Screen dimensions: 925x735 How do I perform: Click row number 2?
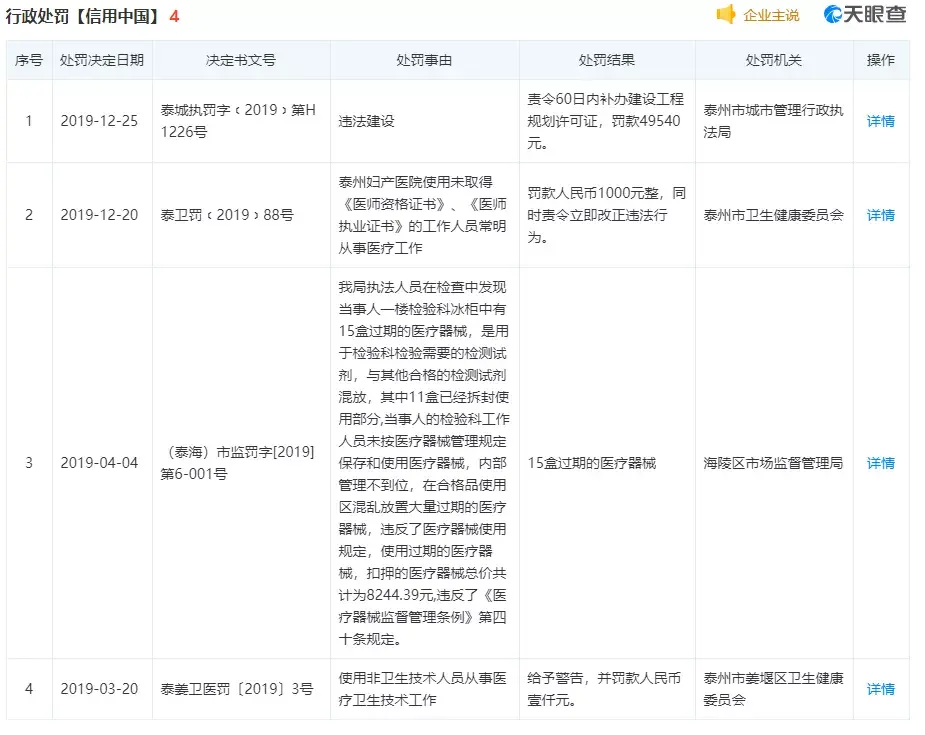tap(29, 215)
